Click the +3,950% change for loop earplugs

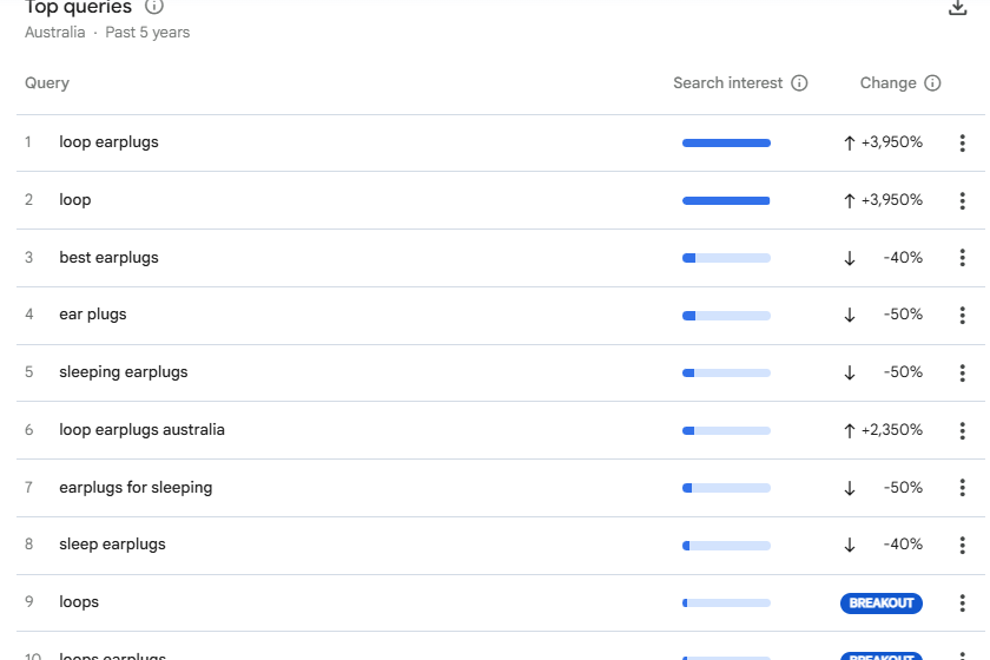click(892, 142)
